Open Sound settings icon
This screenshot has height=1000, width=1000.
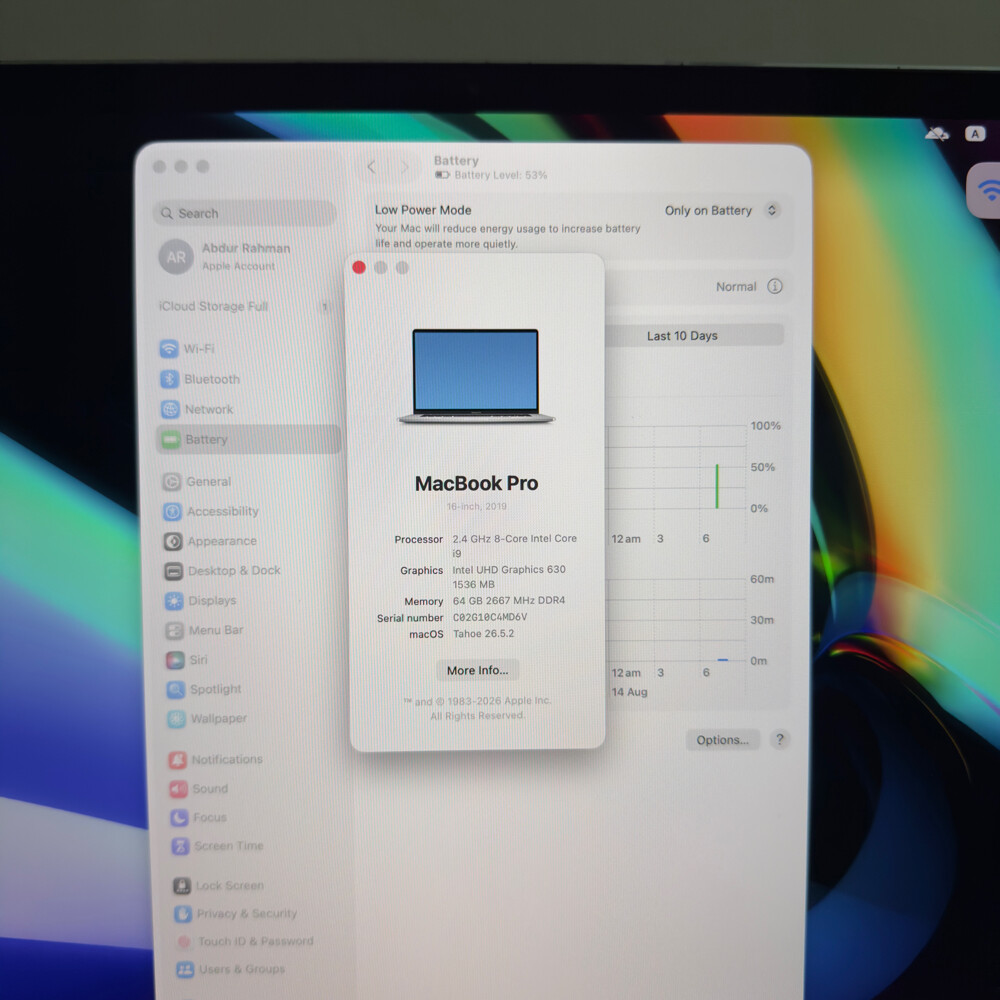point(179,789)
